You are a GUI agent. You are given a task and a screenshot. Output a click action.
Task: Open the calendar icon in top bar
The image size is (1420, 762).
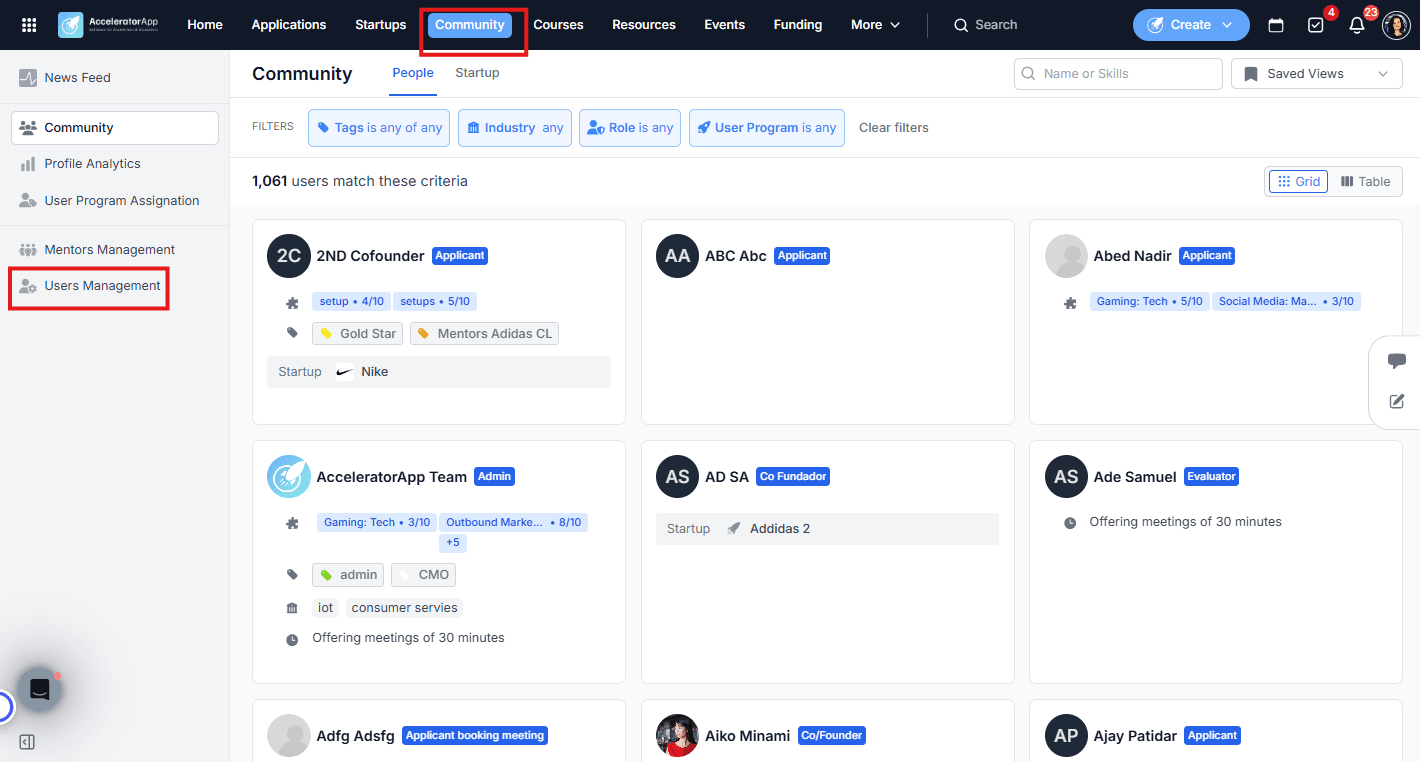point(1276,25)
